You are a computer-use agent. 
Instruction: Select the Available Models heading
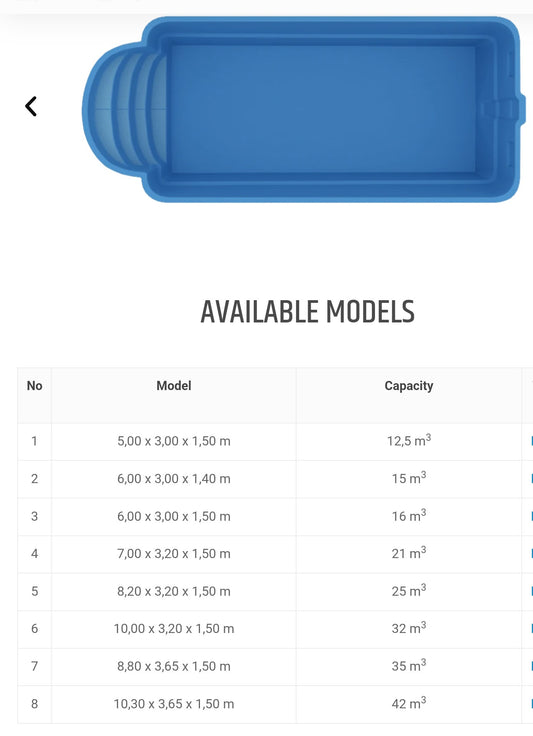click(307, 312)
